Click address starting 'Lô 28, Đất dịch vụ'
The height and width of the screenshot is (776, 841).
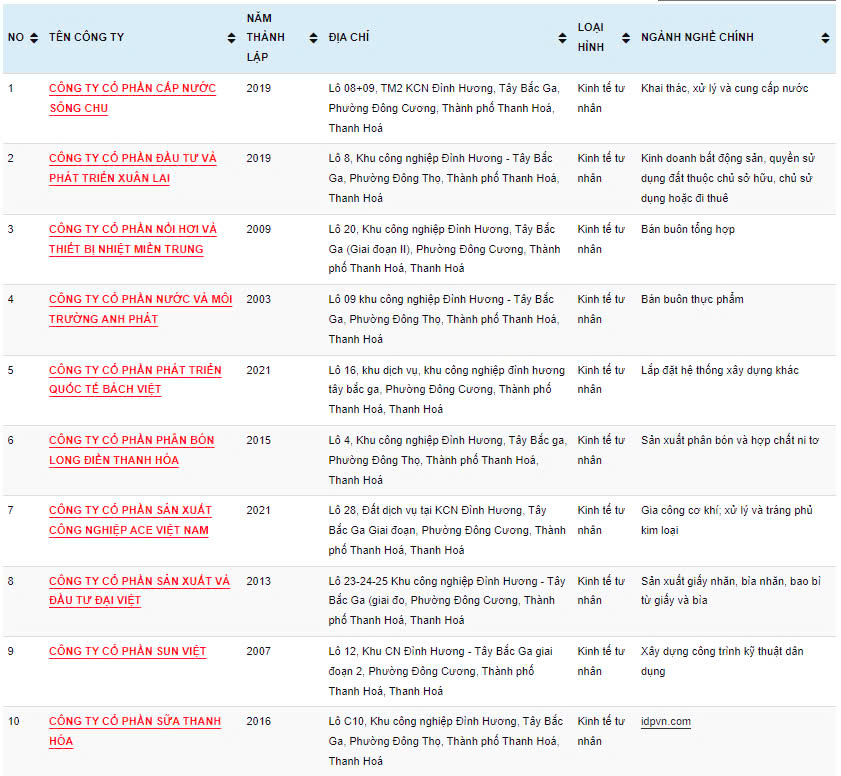tap(447, 530)
